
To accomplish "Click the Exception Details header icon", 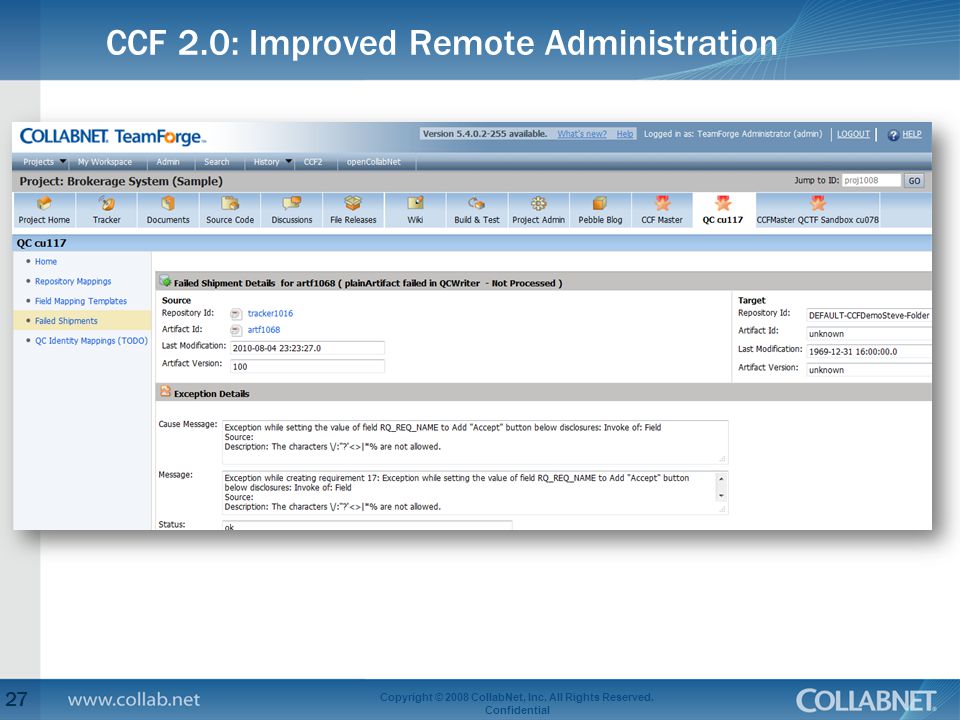I will 165,392.
